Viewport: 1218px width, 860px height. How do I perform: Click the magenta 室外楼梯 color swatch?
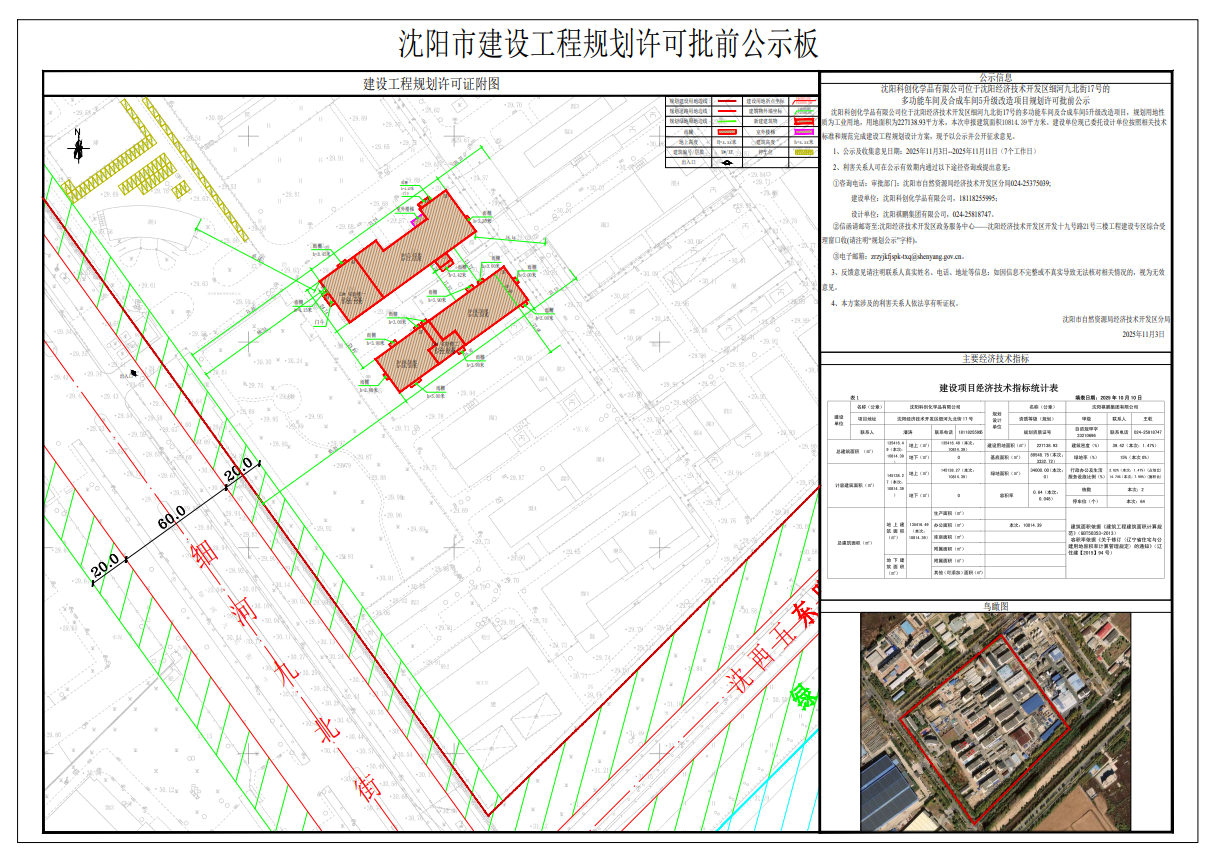tap(806, 132)
